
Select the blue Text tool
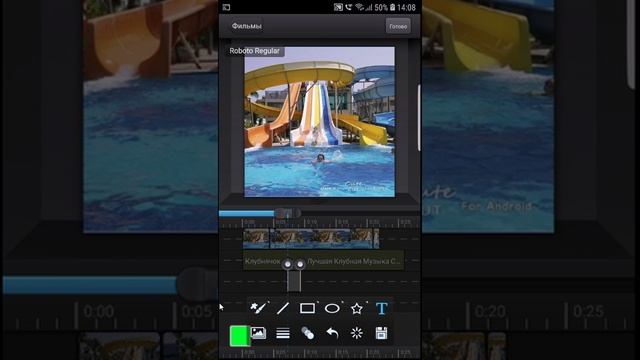tap(381, 308)
